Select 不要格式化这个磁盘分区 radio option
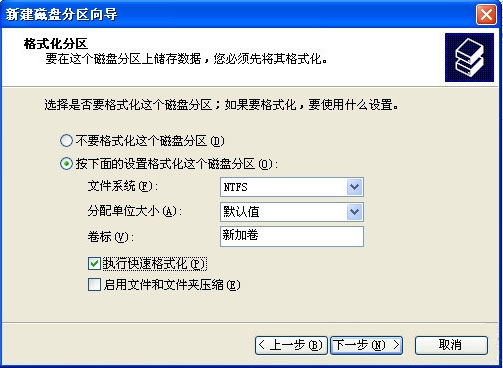Viewport: 503px width, 368px height. coord(66,141)
